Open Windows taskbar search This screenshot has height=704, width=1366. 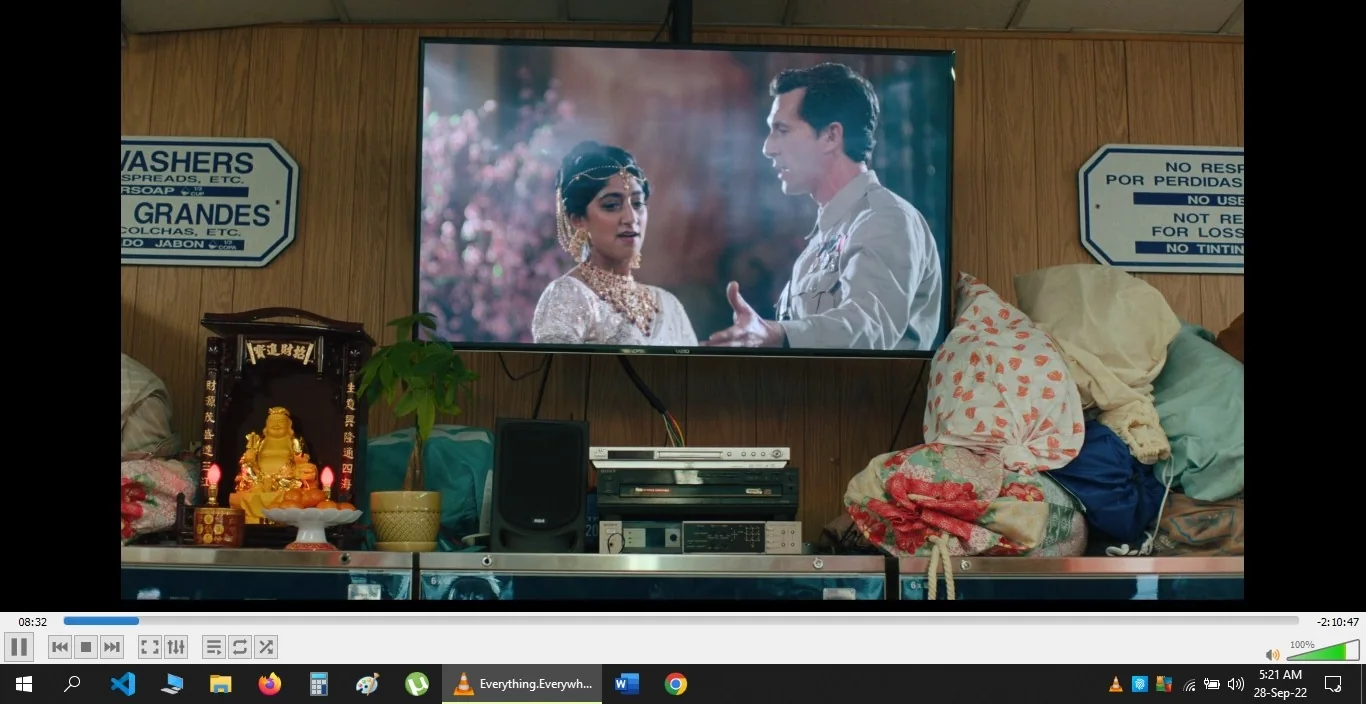point(72,684)
